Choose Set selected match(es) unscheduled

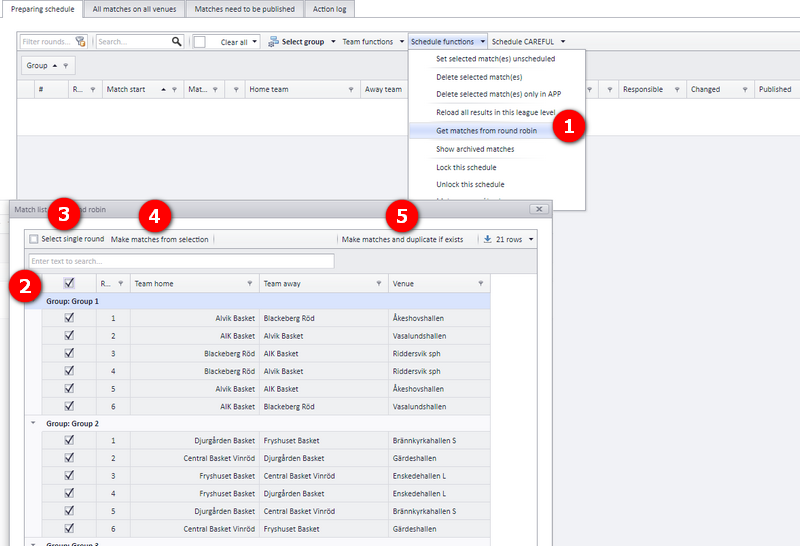tap(495, 59)
